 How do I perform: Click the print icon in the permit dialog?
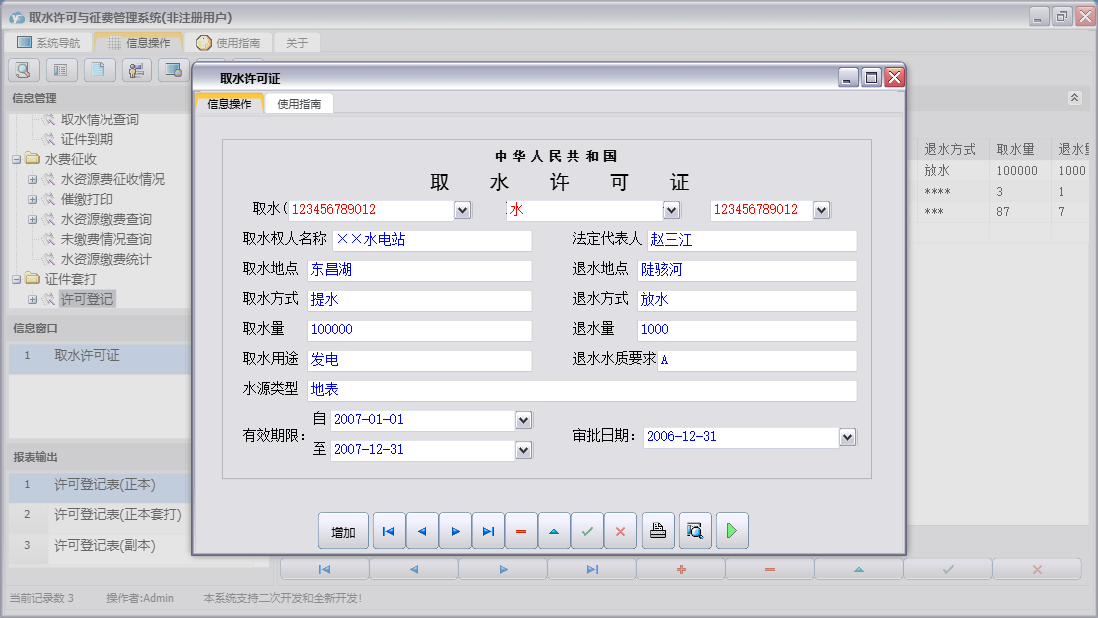point(658,530)
